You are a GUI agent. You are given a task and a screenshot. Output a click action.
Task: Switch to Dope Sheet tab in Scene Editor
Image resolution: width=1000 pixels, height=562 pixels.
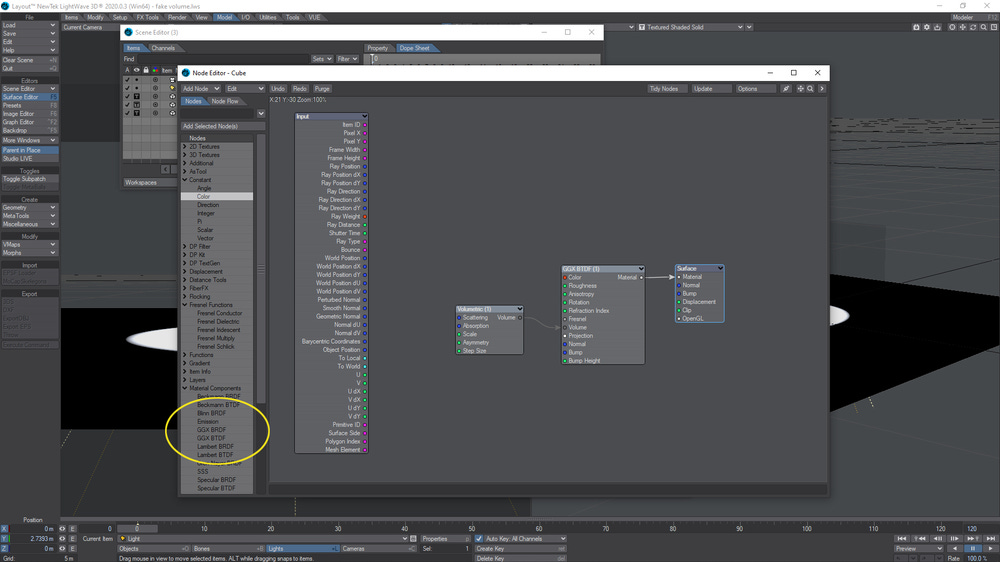coord(414,48)
